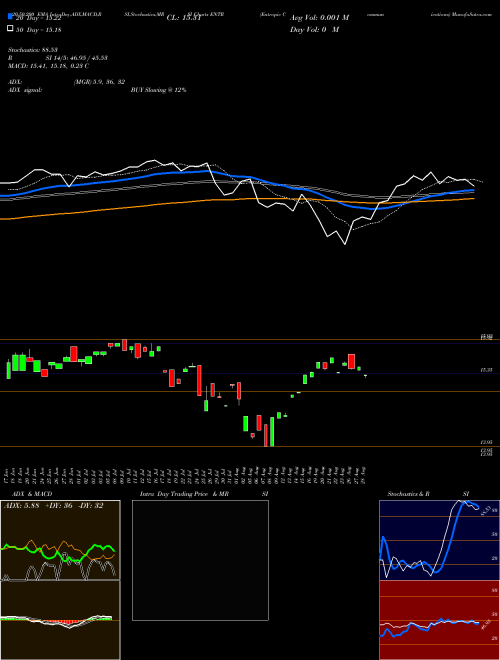The image size is (500, 660).
Task: Click the 'MACD: 15.41, 15.18, 0.23 C' line
Action: (48, 66)
